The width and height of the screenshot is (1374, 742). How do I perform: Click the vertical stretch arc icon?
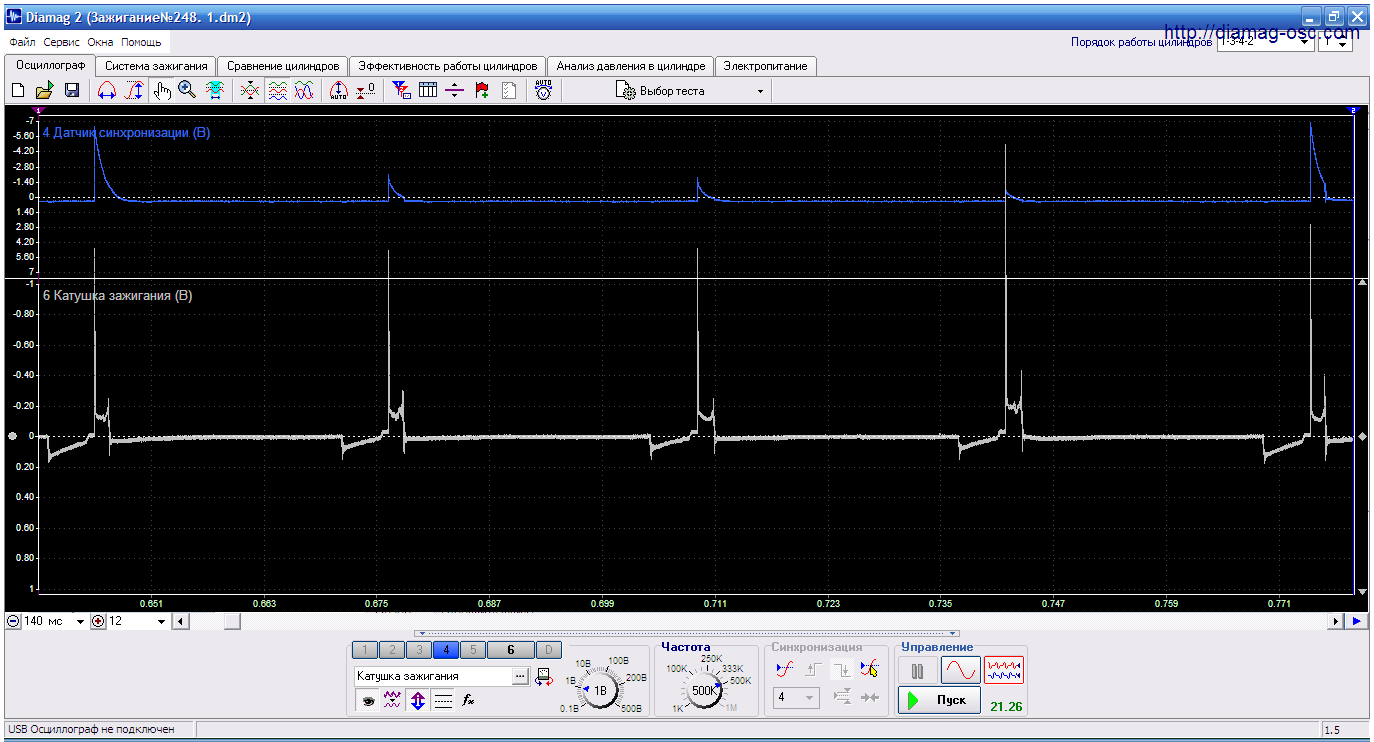[x=134, y=91]
